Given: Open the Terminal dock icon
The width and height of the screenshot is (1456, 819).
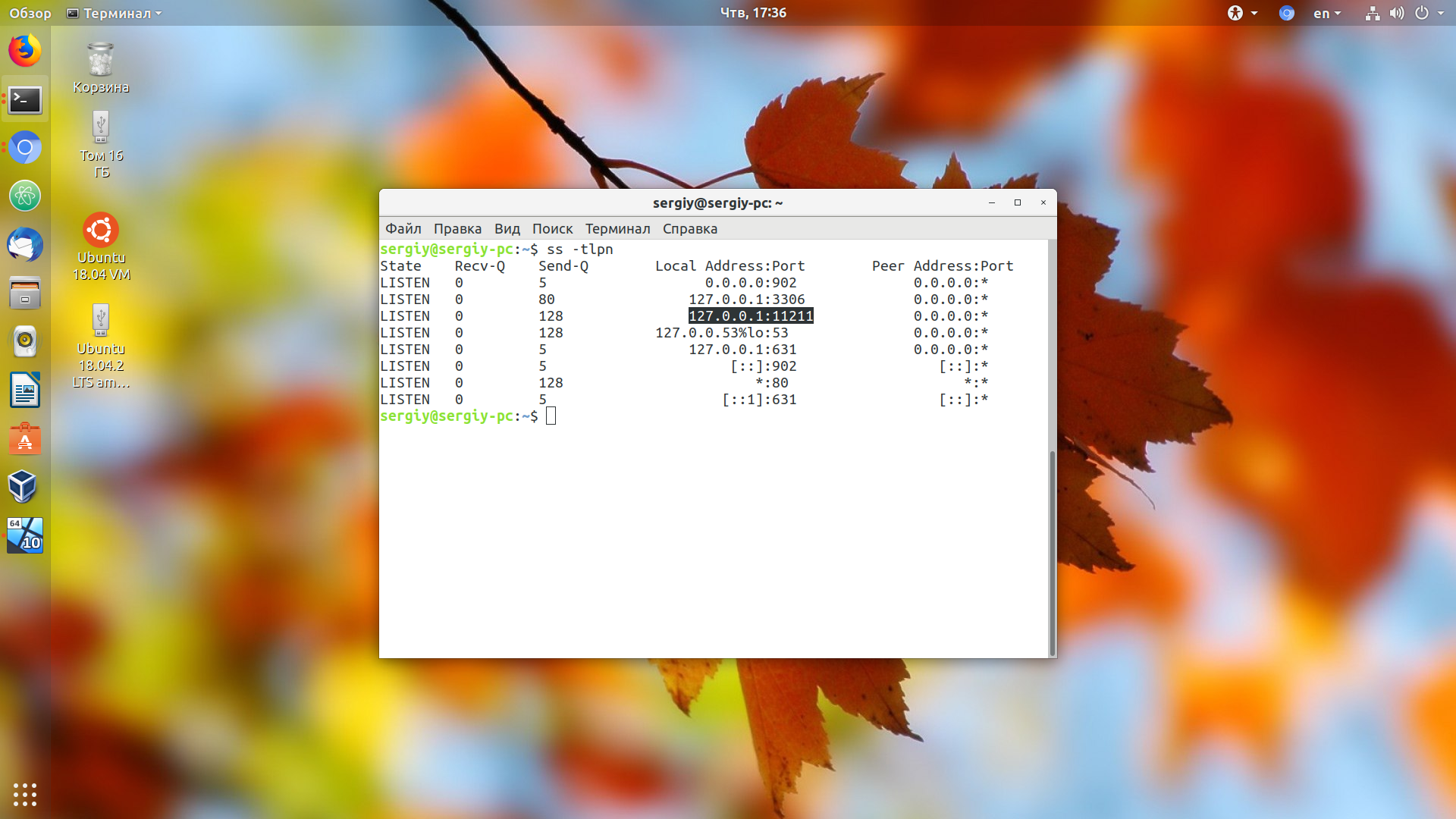Looking at the screenshot, I should click(25, 99).
